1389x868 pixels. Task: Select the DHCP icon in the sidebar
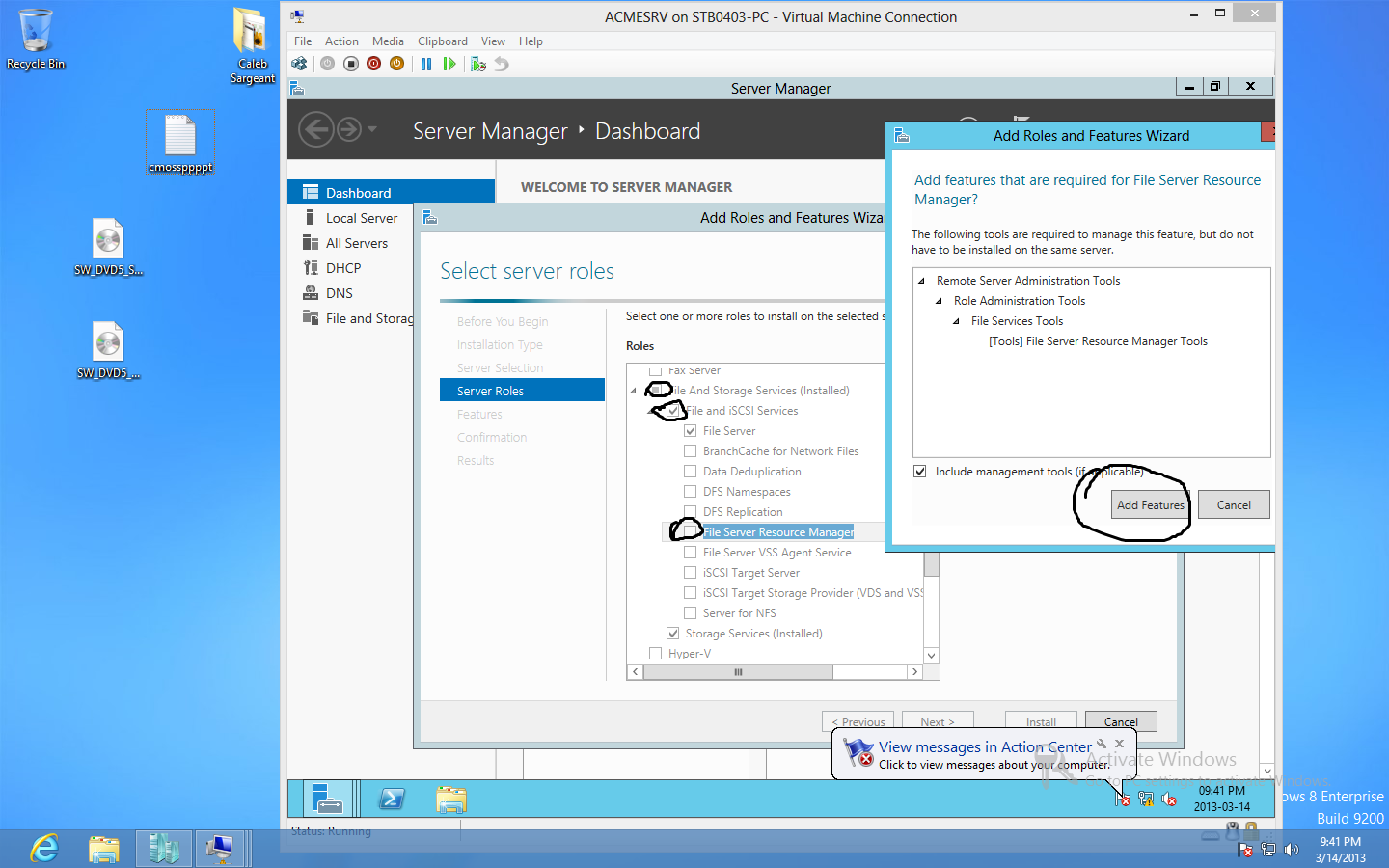(x=311, y=268)
